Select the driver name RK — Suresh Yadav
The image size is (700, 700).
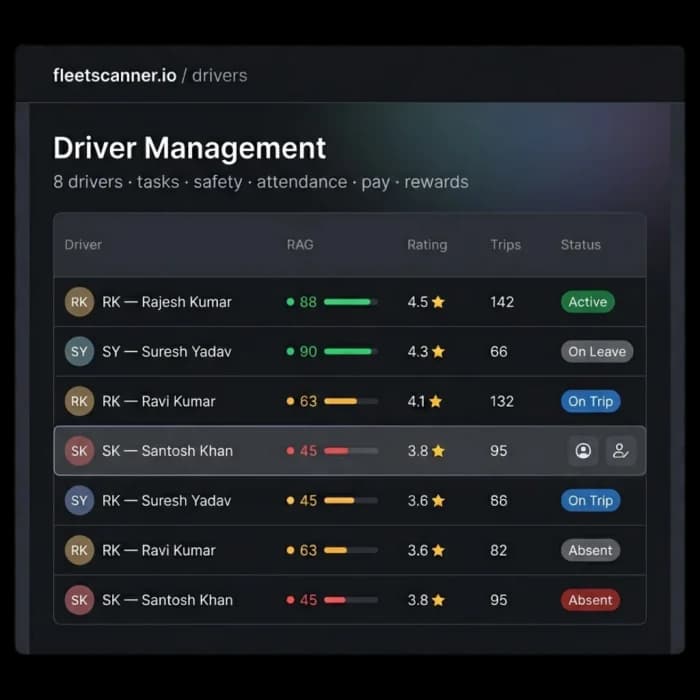tap(167, 500)
